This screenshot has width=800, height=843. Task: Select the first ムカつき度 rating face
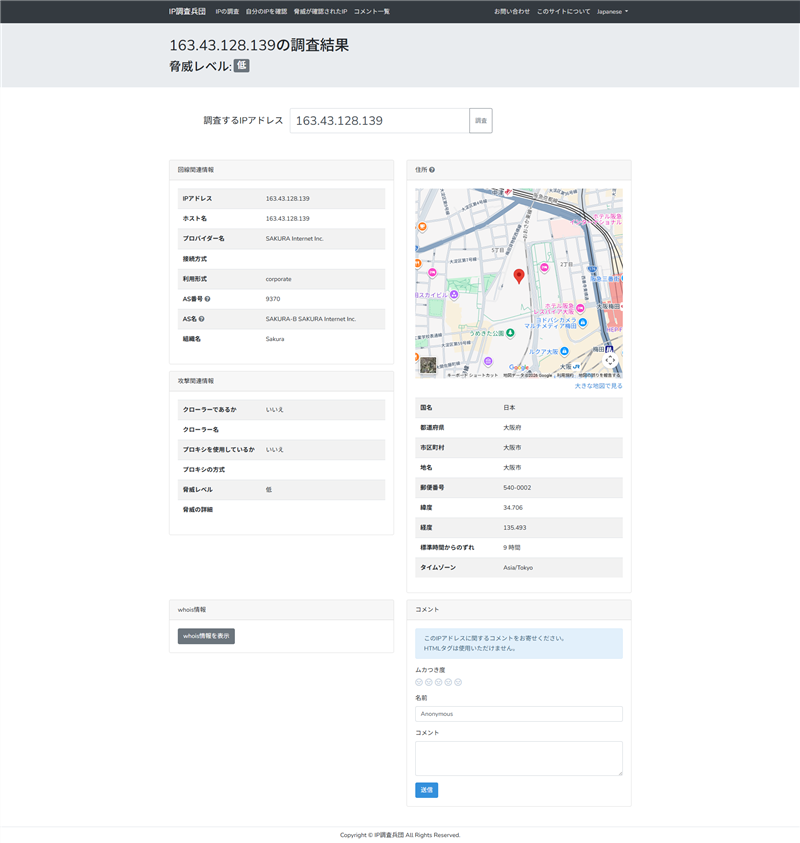419,682
